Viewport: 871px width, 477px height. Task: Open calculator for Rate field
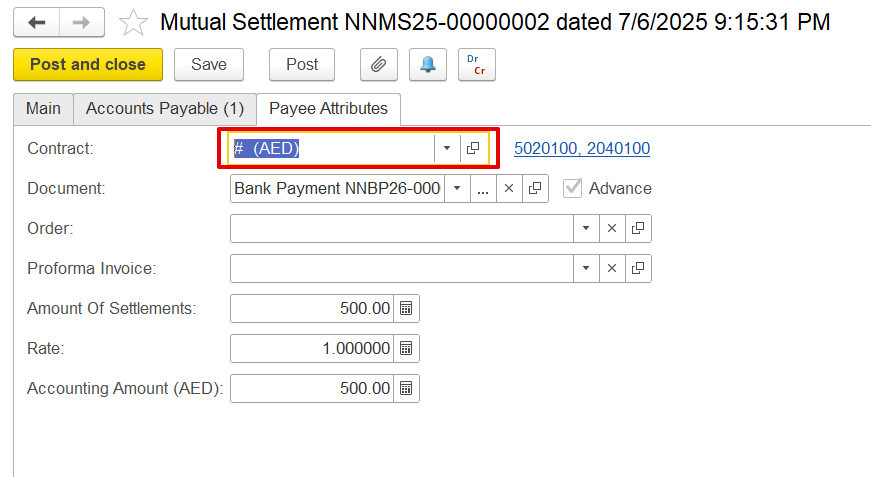tap(406, 348)
